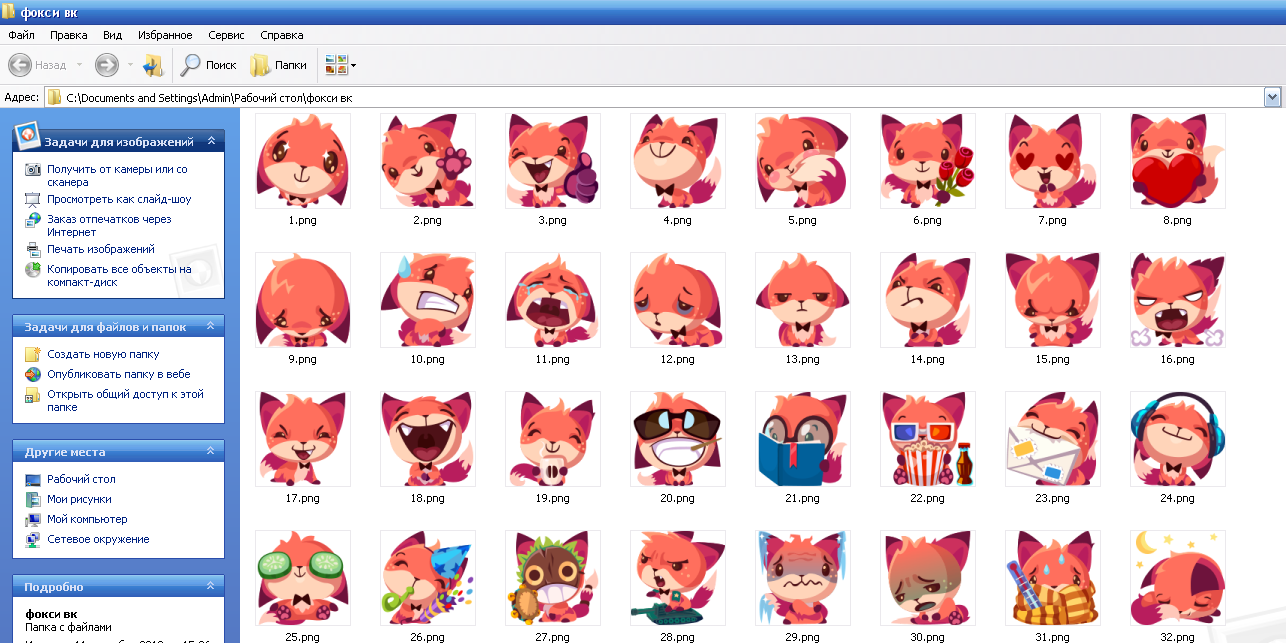
Task: Click the Up folder icon in toolbar
Action: click(x=153, y=65)
